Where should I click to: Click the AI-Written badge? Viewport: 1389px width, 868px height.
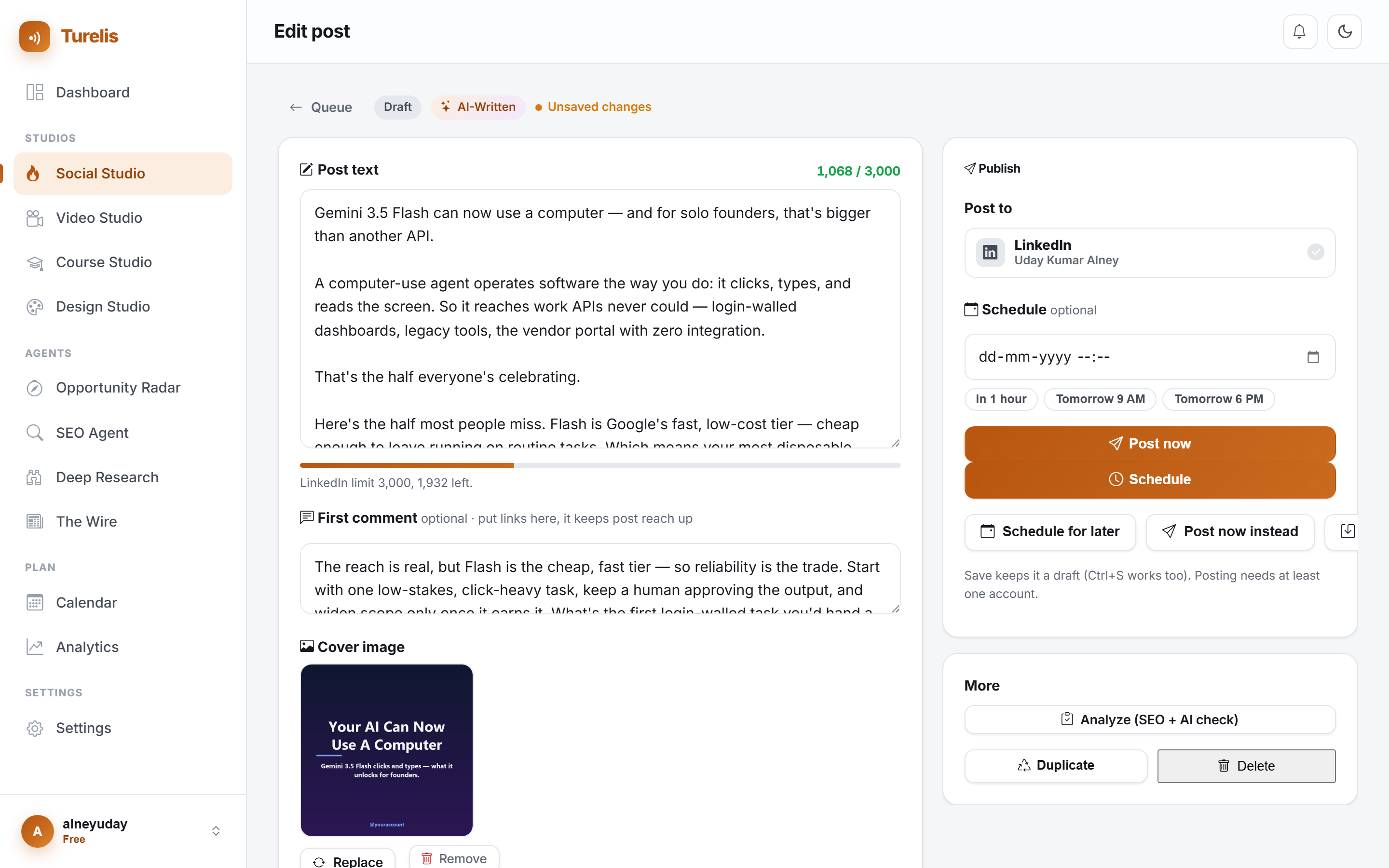(478, 108)
